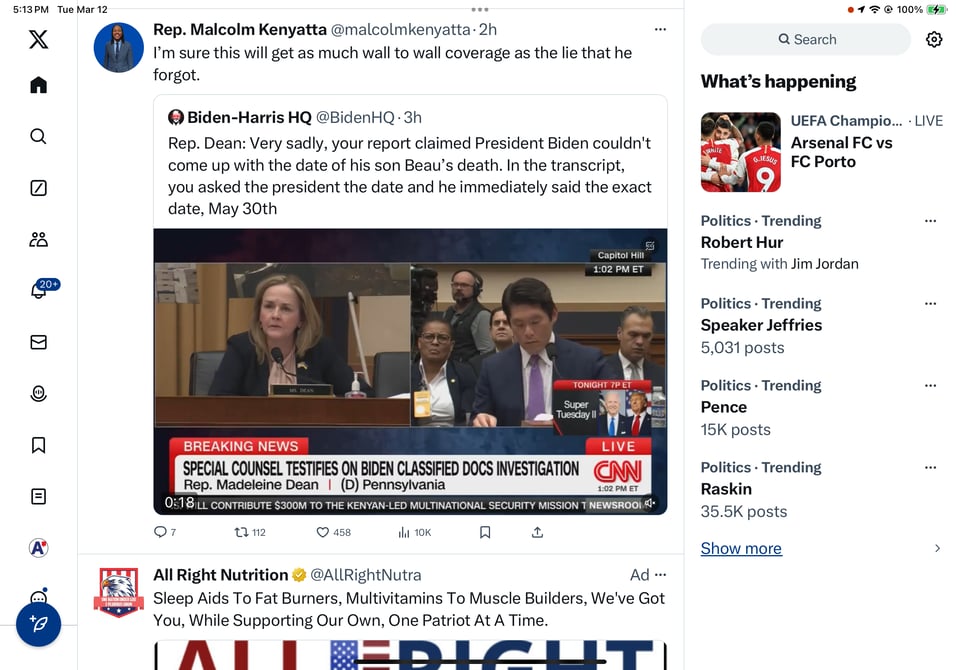960x670 pixels.
Task: Open the Home feed icon
Action: (38, 85)
